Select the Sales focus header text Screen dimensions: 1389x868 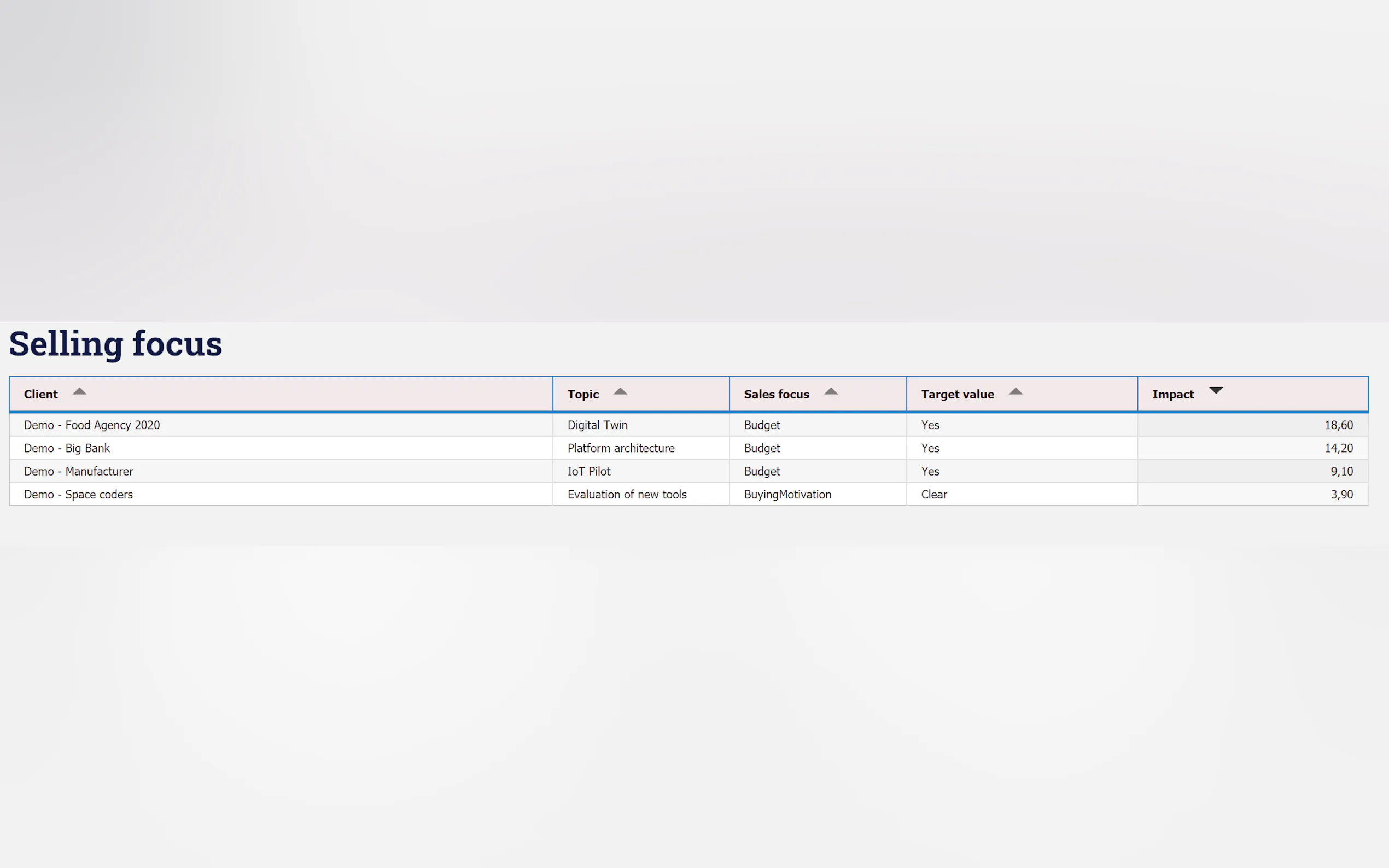777,395
